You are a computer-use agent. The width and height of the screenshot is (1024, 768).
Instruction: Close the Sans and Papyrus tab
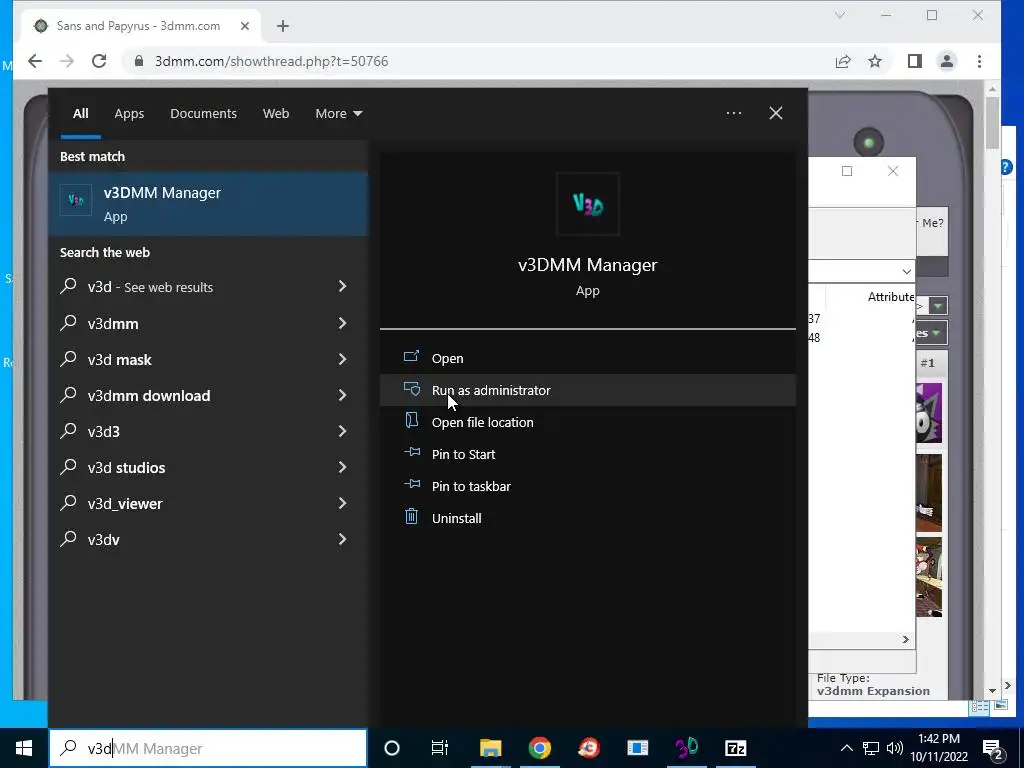[245, 26]
